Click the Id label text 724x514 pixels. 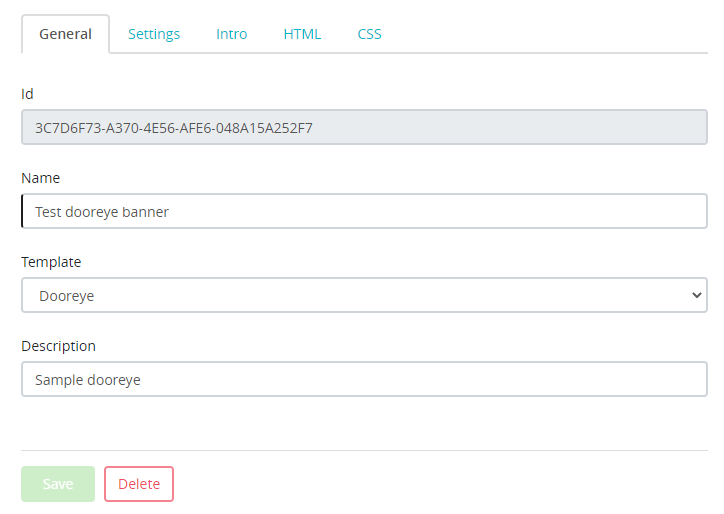27,94
